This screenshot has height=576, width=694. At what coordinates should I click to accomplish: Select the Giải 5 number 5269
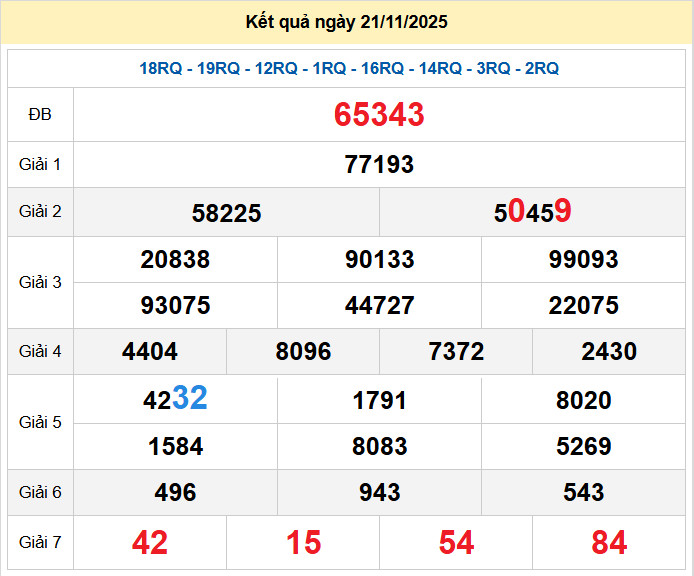pyautogui.click(x=583, y=446)
